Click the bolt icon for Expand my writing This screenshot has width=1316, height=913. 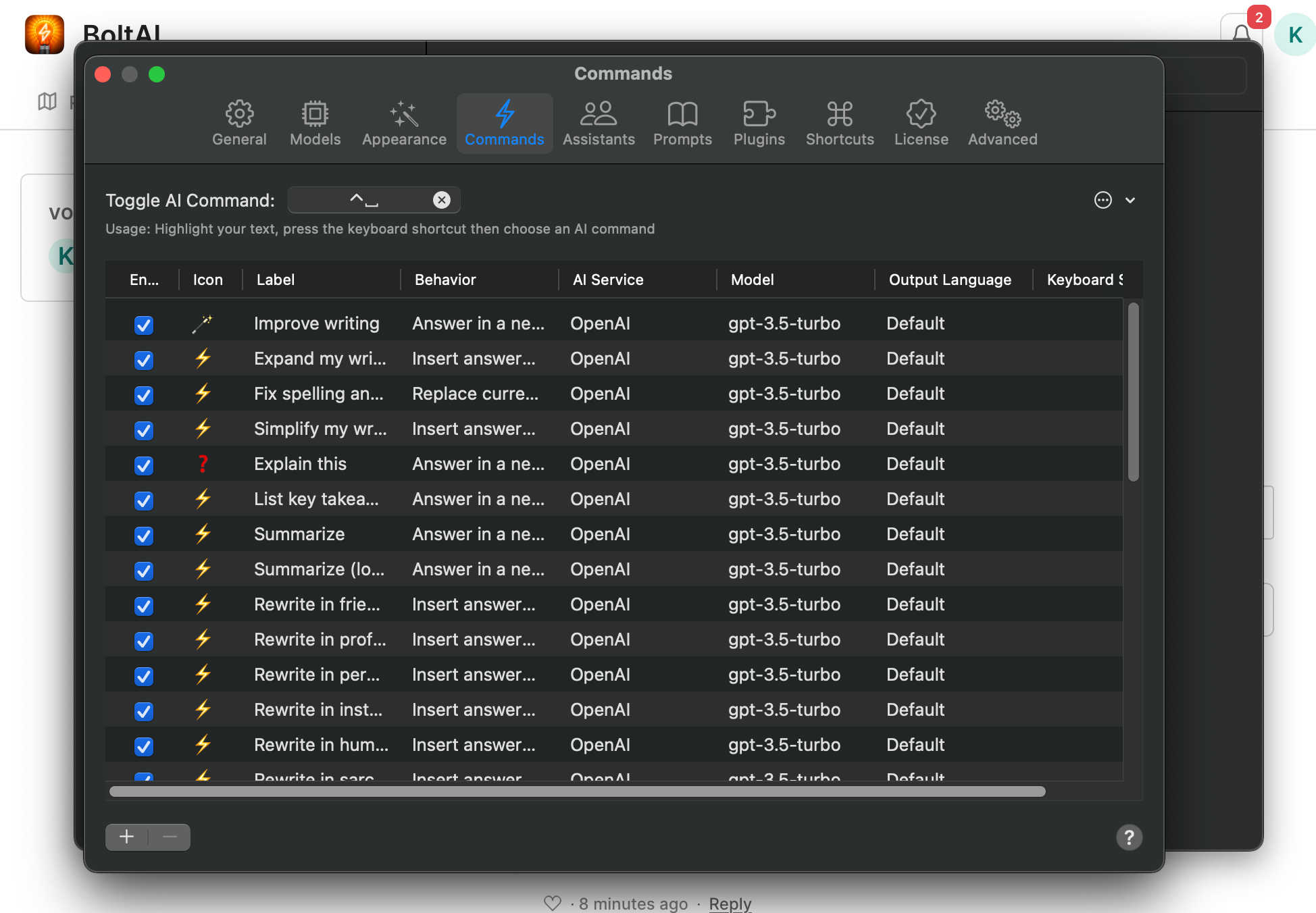click(203, 358)
